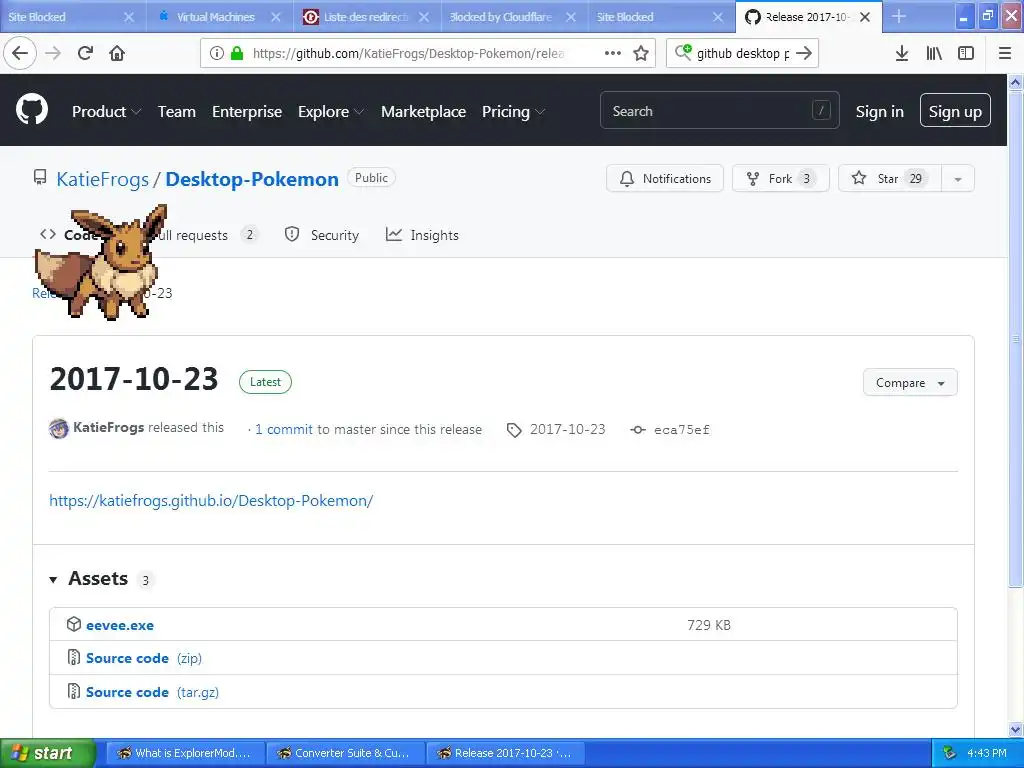
Task: Click the Eevee desktop pet sprite
Action: click(101, 263)
